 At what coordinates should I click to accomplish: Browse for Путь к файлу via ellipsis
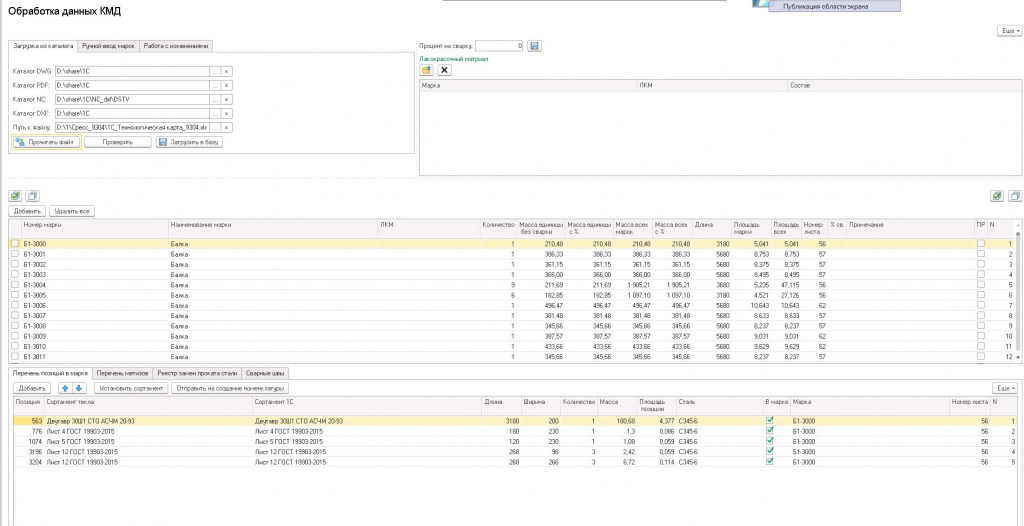pyautogui.click(x=215, y=127)
